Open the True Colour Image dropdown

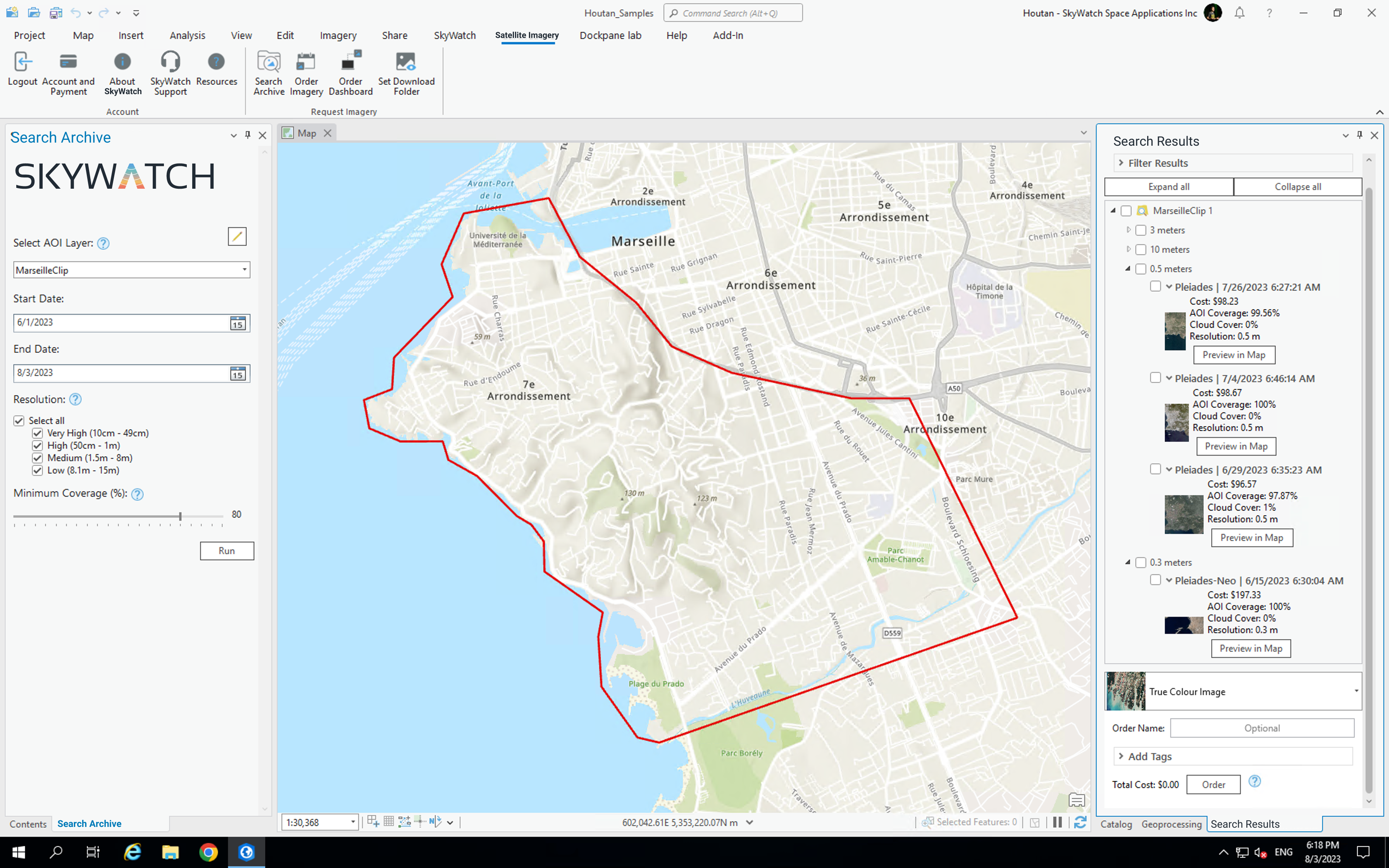click(1356, 691)
